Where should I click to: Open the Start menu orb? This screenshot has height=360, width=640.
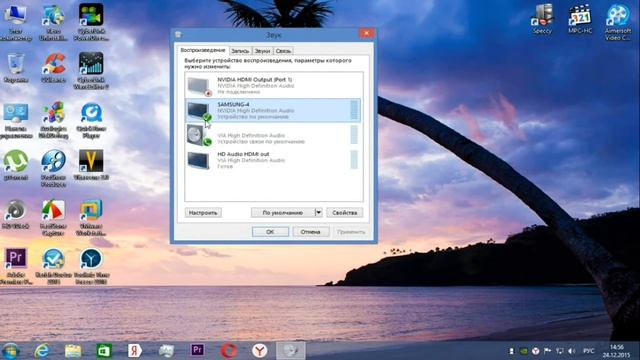tap(10, 351)
